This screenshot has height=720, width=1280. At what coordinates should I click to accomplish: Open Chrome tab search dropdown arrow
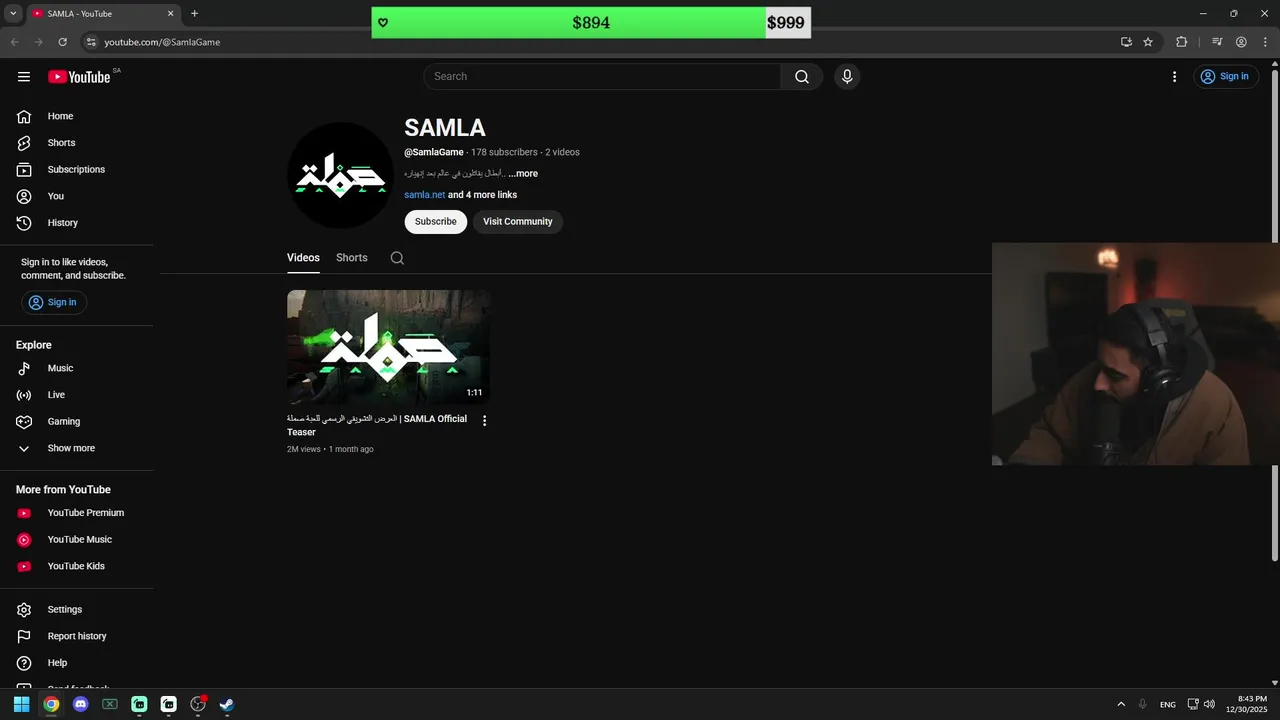(13, 14)
